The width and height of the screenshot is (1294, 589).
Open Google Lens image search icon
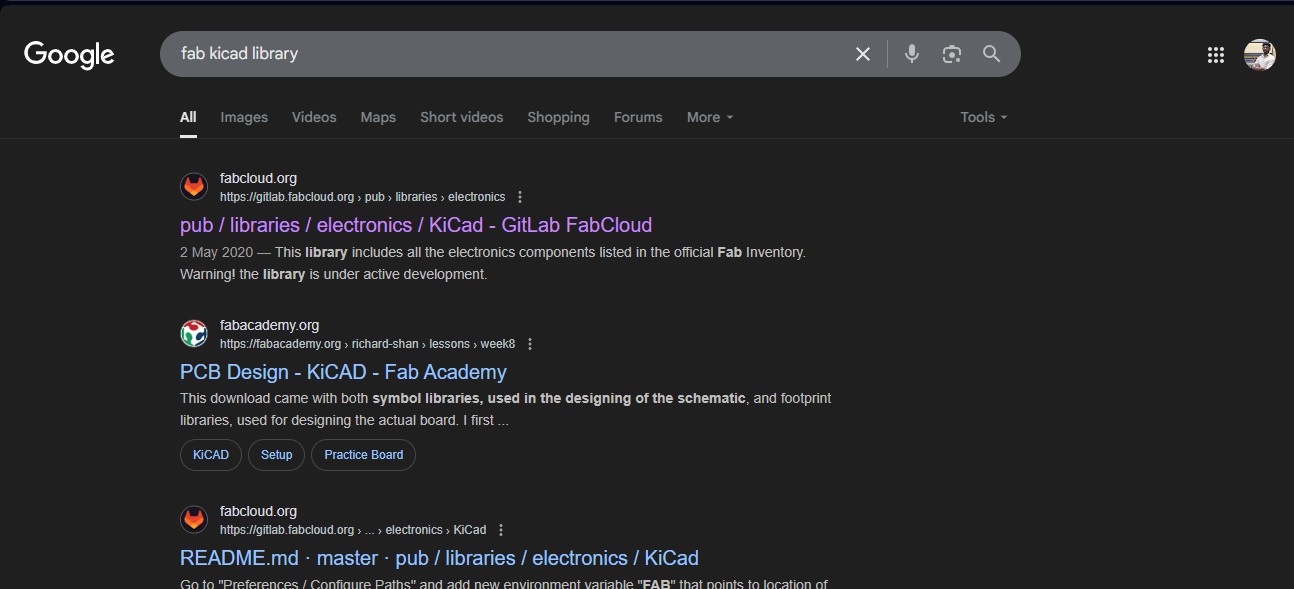(x=952, y=54)
